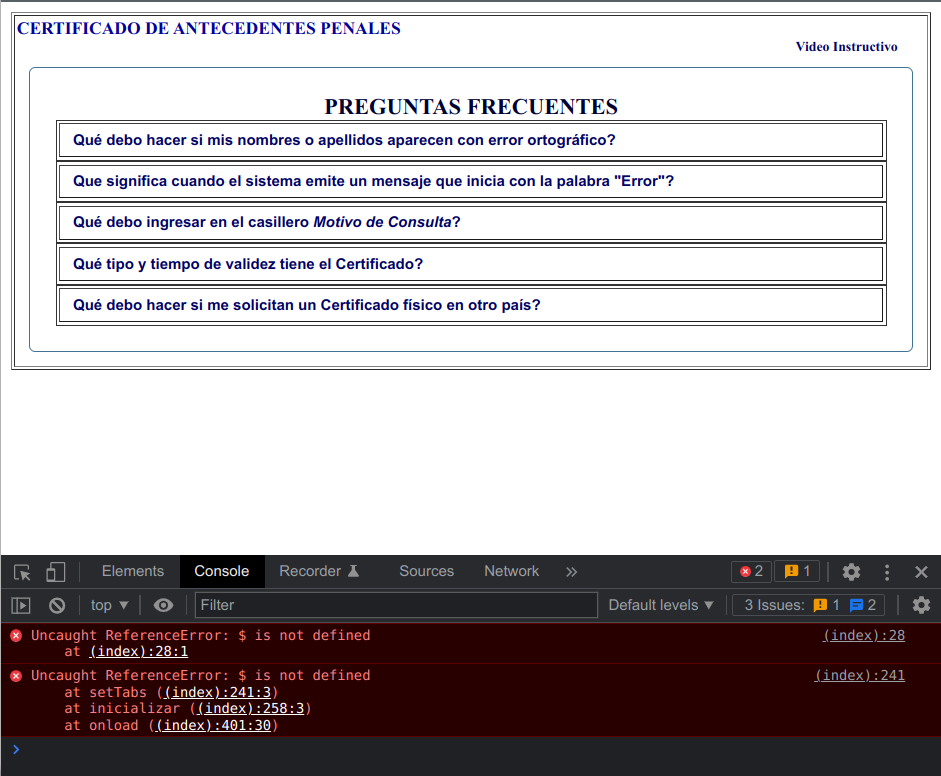The image size is (941, 776).
Task: Open the console settings gear on the right
Action: 921,605
